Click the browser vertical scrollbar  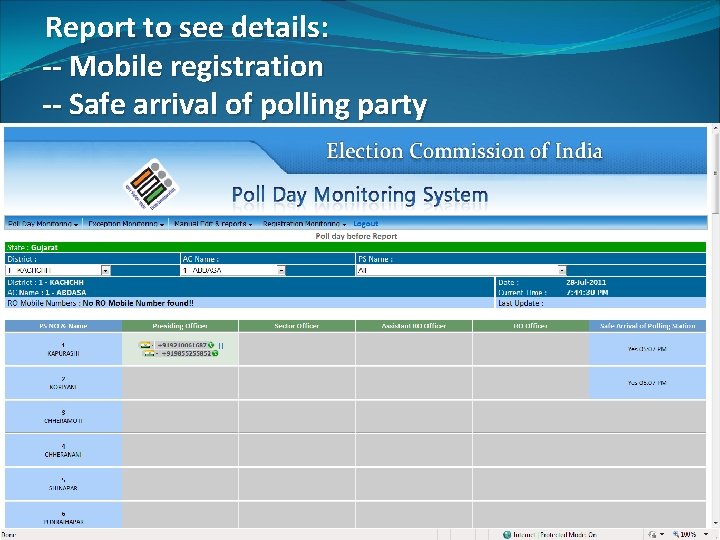[x=715, y=326]
